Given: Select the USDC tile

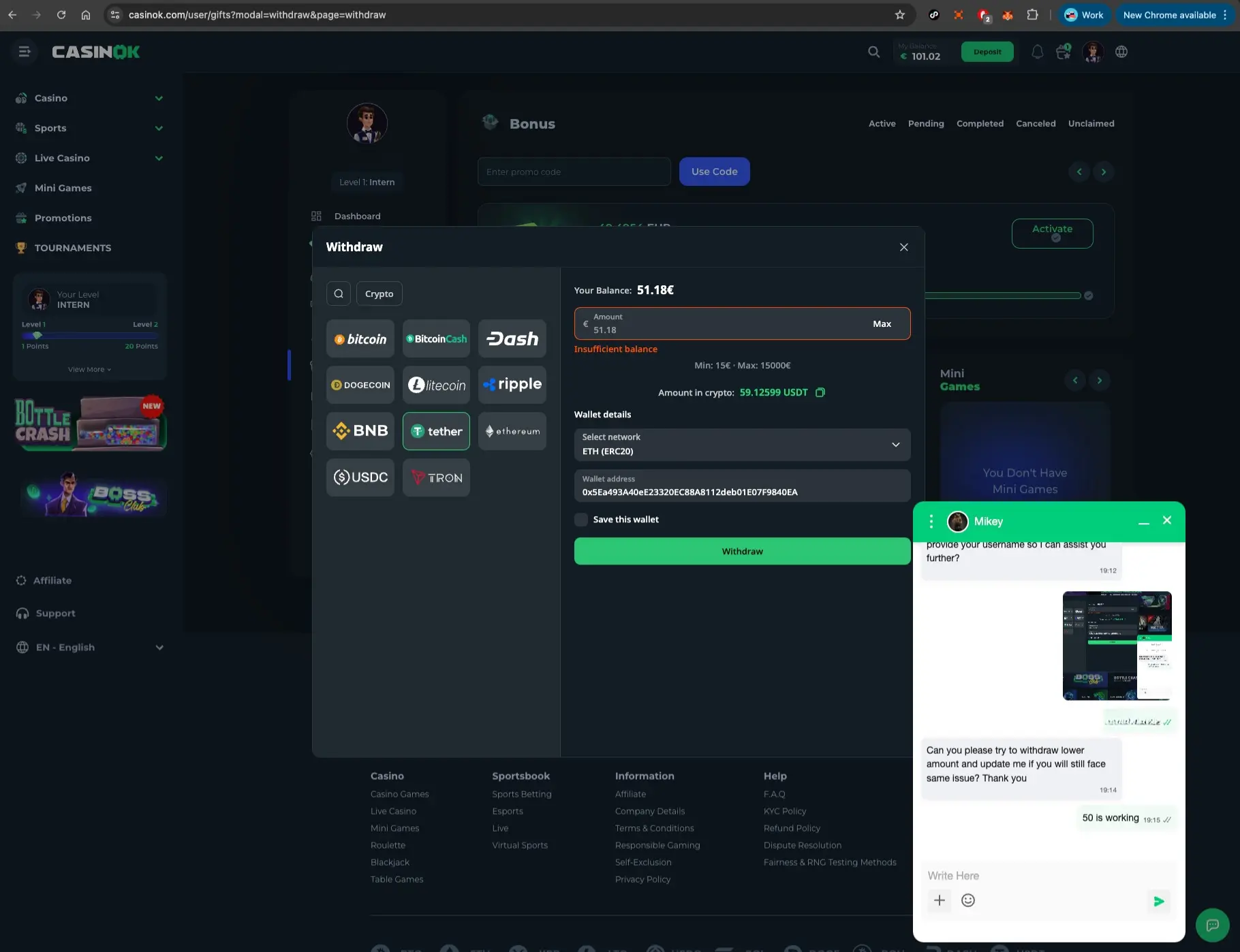Looking at the screenshot, I should click(x=360, y=477).
